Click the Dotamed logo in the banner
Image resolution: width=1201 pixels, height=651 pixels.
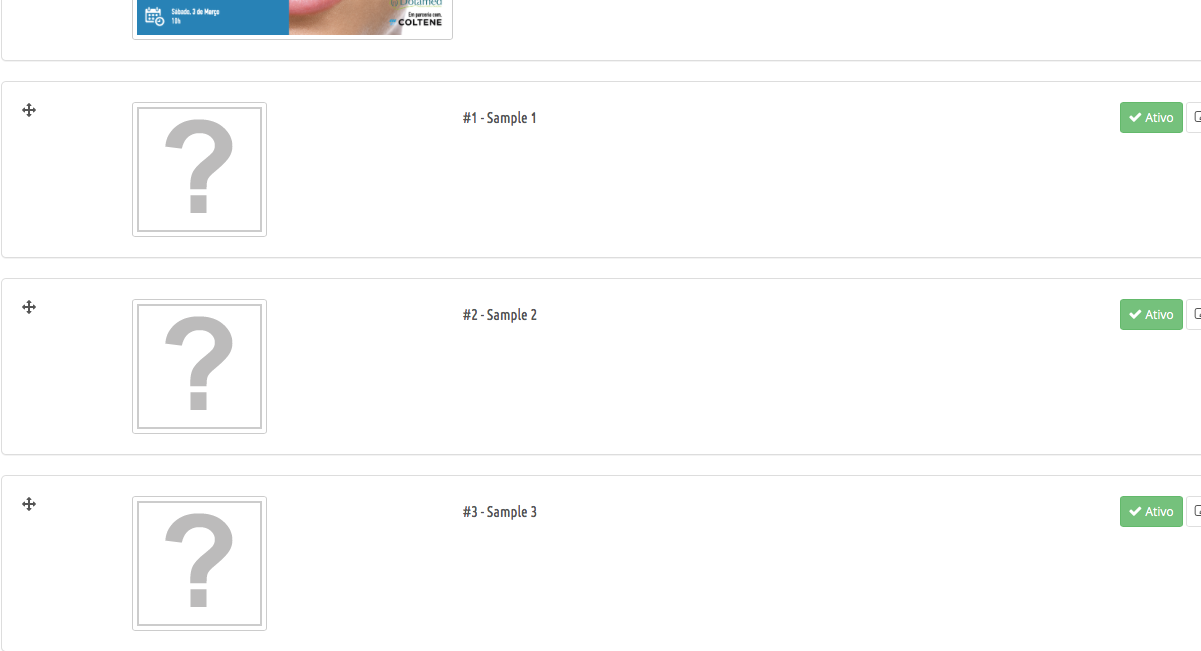(417, 3)
